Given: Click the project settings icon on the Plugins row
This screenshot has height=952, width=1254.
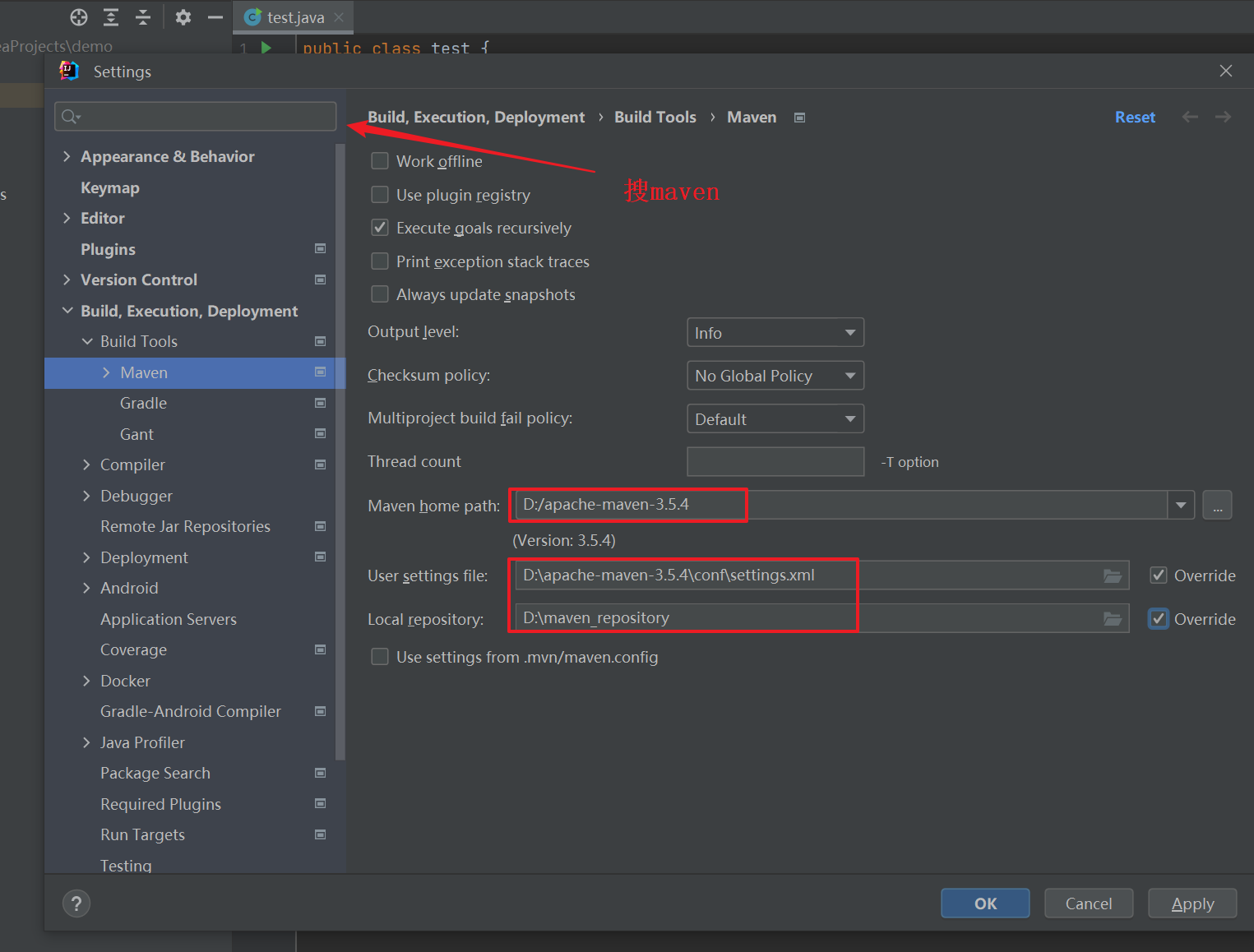Looking at the screenshot, I should point(321,248).
